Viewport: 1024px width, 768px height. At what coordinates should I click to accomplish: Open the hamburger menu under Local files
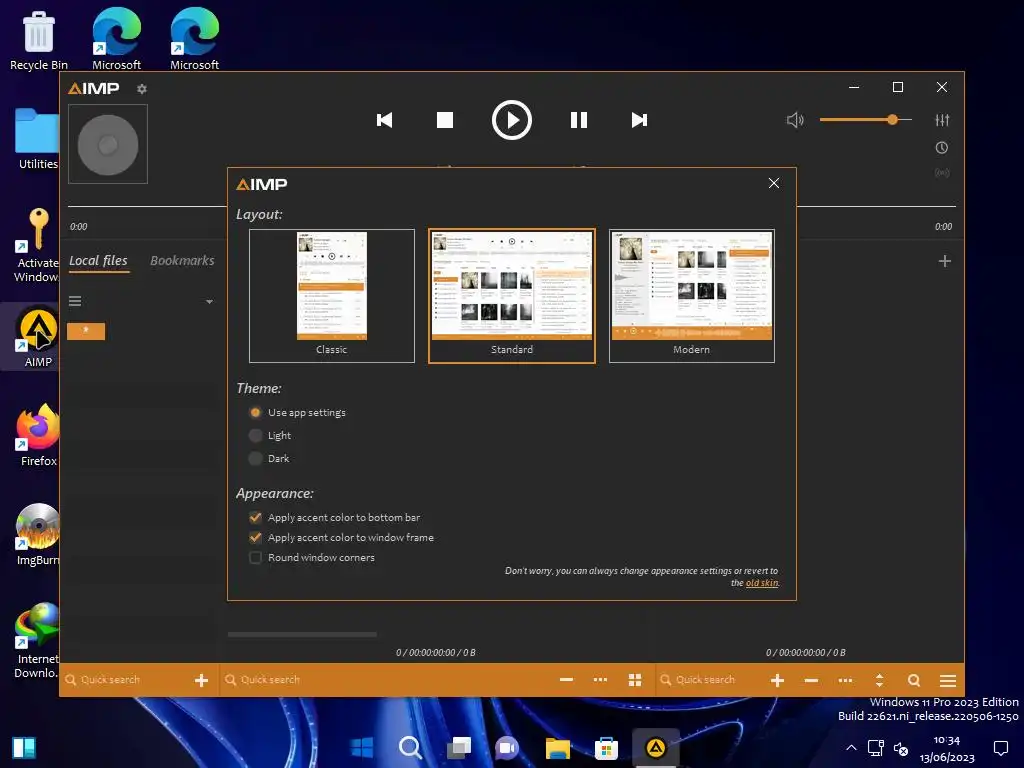(x=75, y=301)
